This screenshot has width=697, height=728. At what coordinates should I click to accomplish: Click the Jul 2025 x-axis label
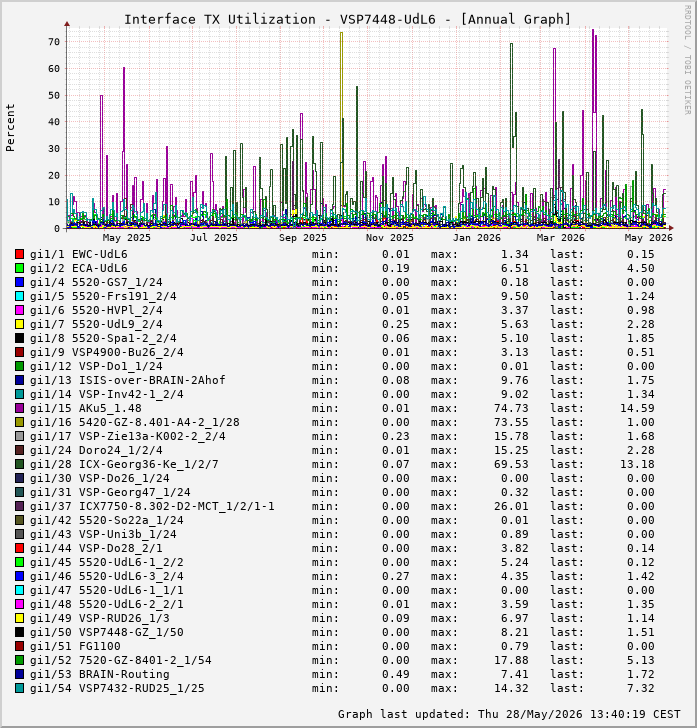pyautogui.click(x=214, y=238)
